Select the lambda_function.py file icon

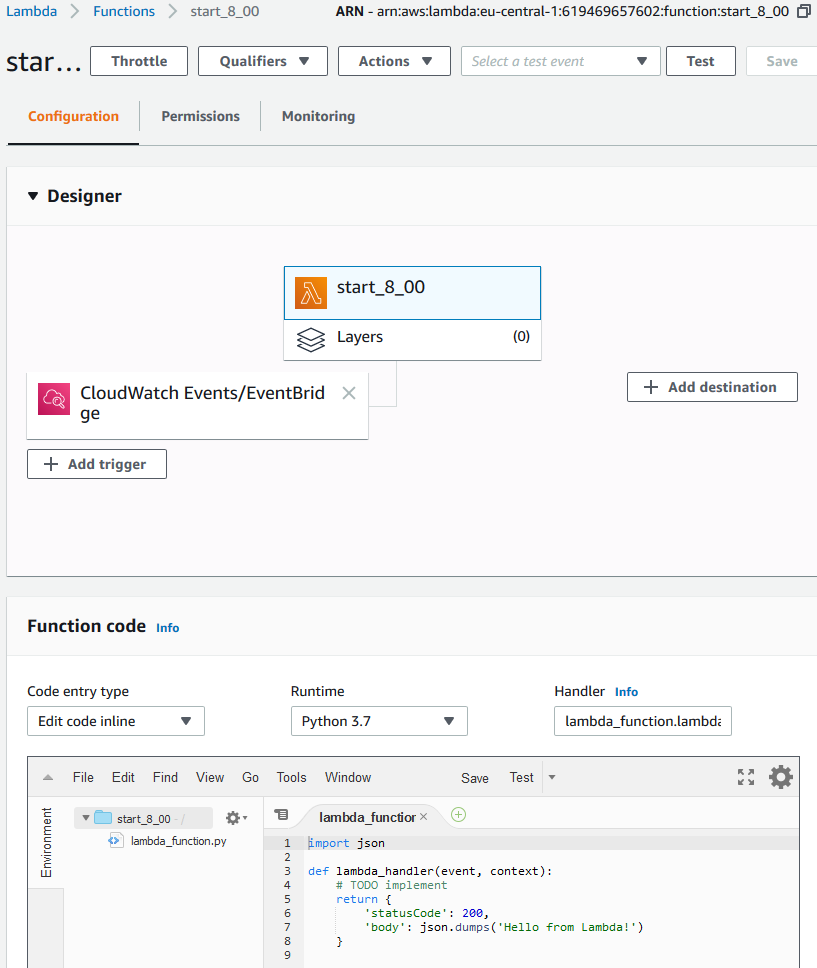pos(114,841)
